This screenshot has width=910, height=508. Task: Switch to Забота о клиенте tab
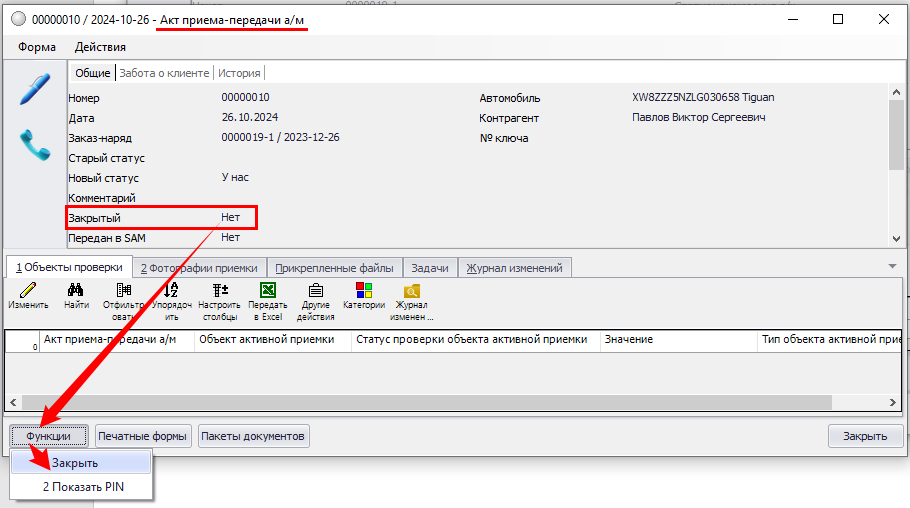(x=164, y=73)
